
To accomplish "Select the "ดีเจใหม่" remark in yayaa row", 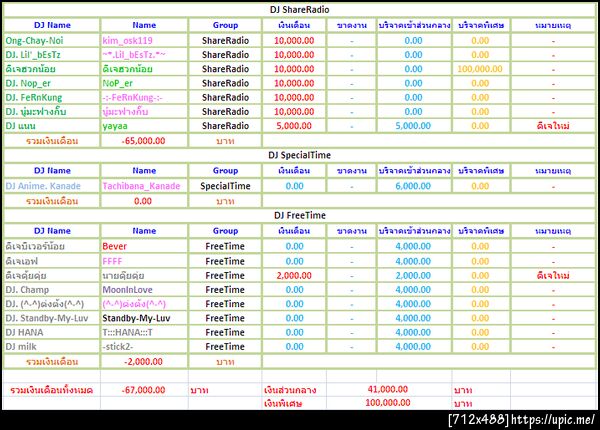I will point(553,126).
